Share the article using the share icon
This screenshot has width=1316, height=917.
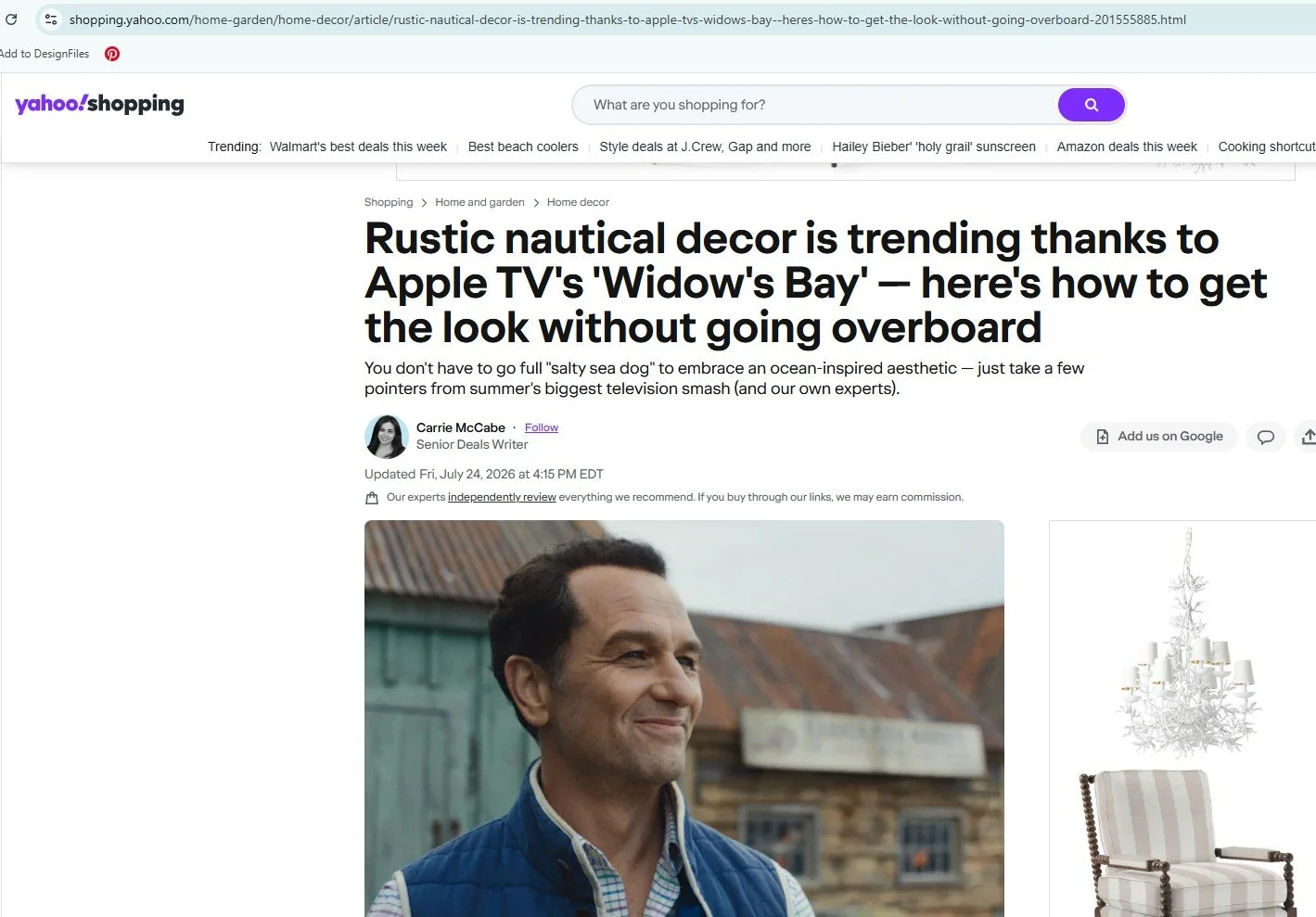[1308, 437]
